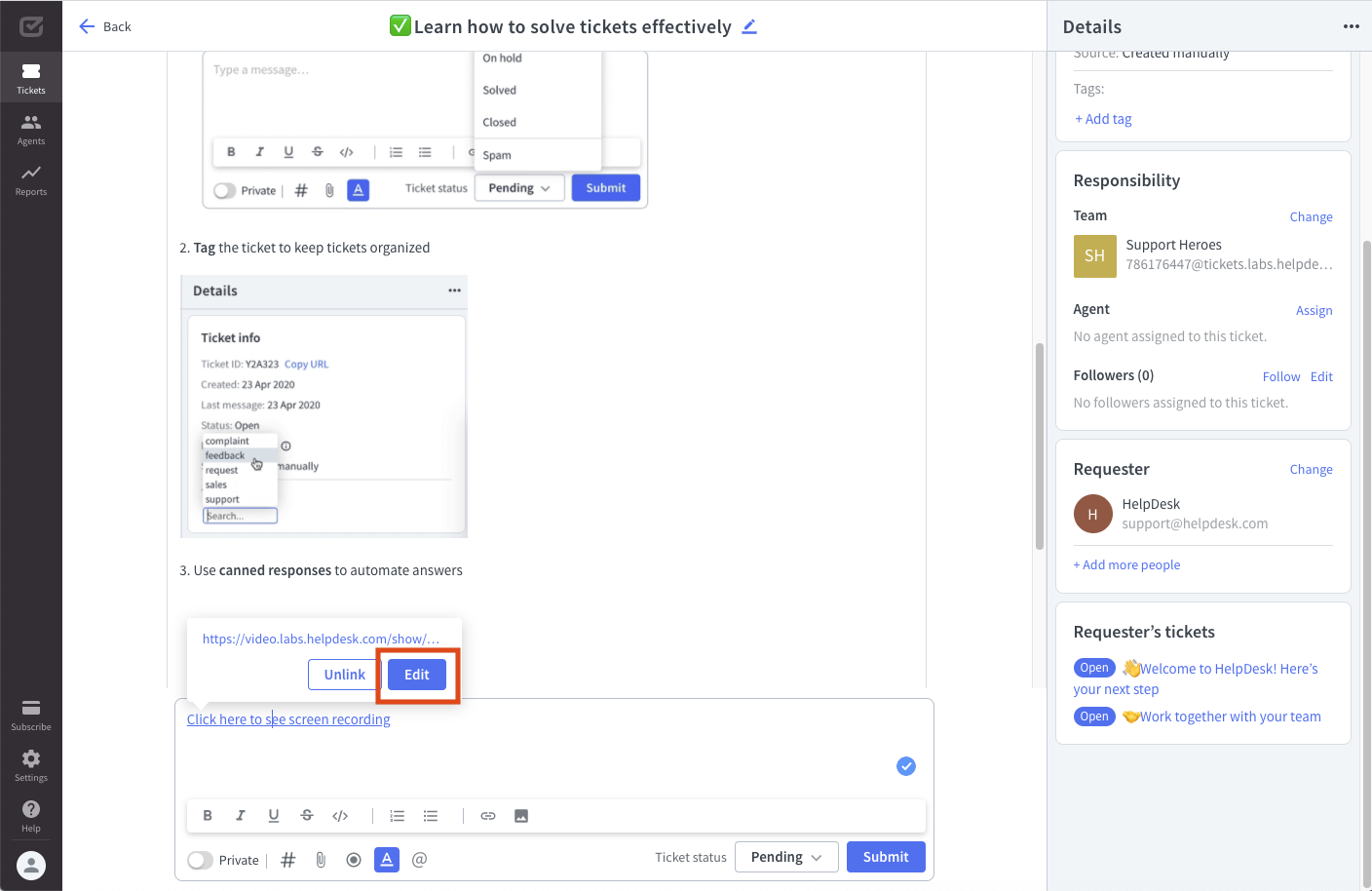Click 'Click here to see screen recording' link
Image resolution: width=1372 pixels, height=891 pixels.
[288, 719]
